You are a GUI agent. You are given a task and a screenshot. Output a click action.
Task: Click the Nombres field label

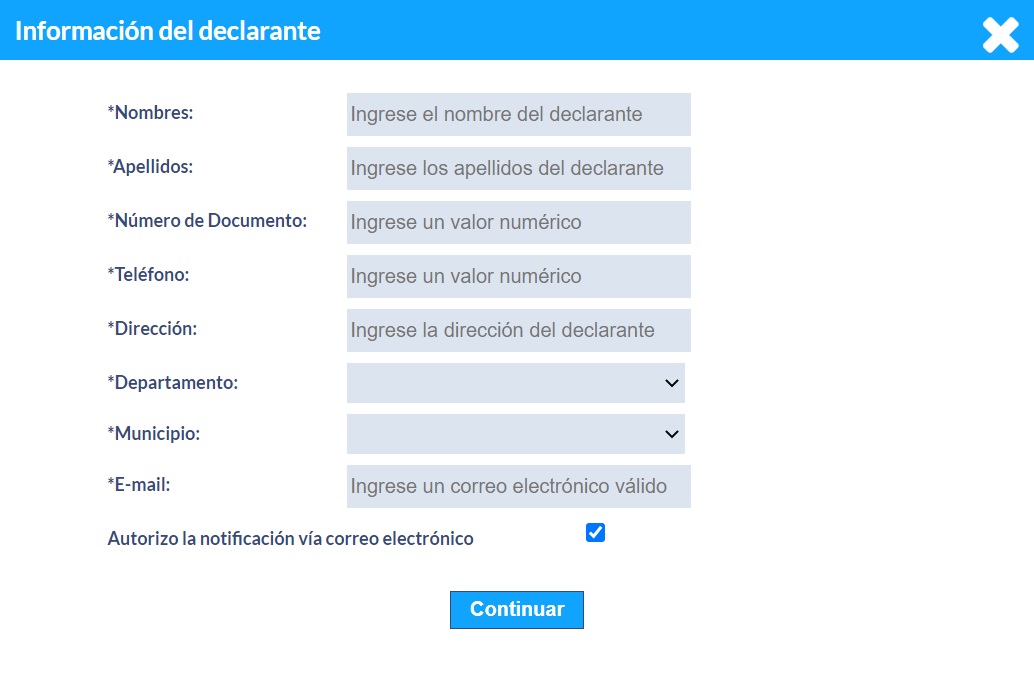[x=150, y=113]
